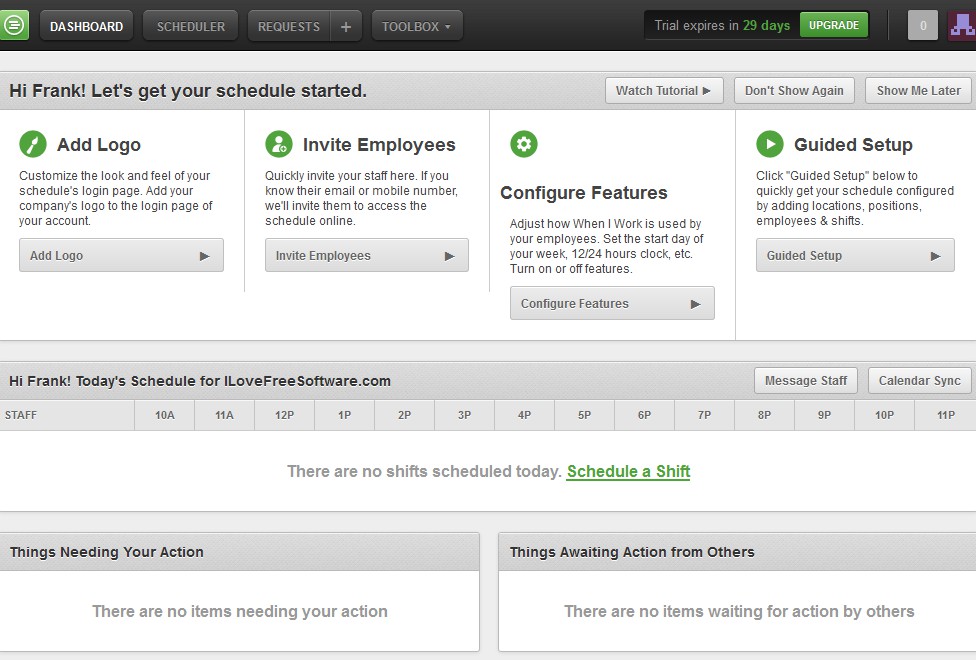Click 'There are no items waiting for action by others'
The image size is (976, 660).
[x=739, y=611]
